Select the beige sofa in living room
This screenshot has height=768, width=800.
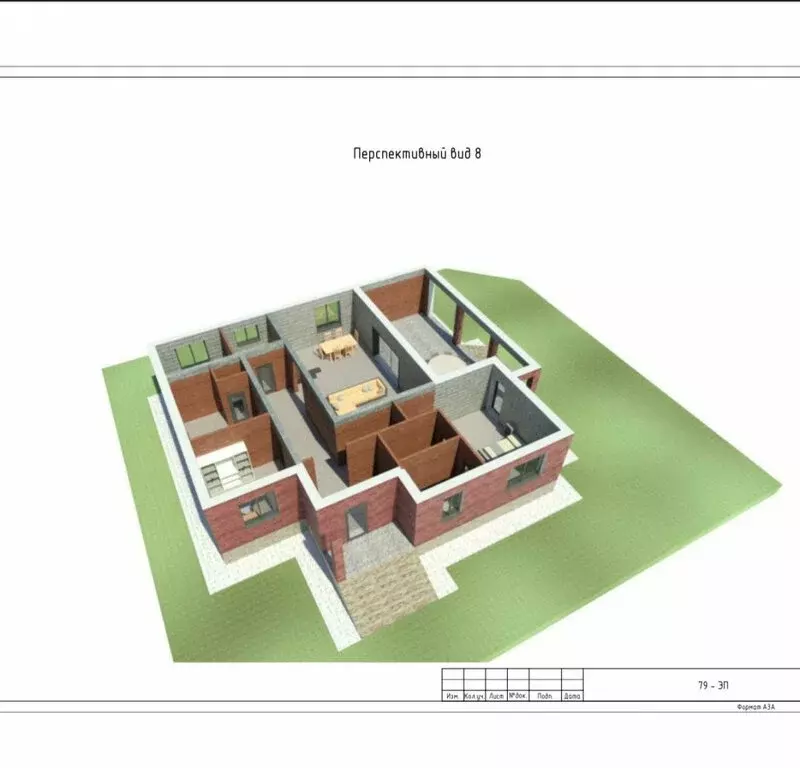pos(356,394)
